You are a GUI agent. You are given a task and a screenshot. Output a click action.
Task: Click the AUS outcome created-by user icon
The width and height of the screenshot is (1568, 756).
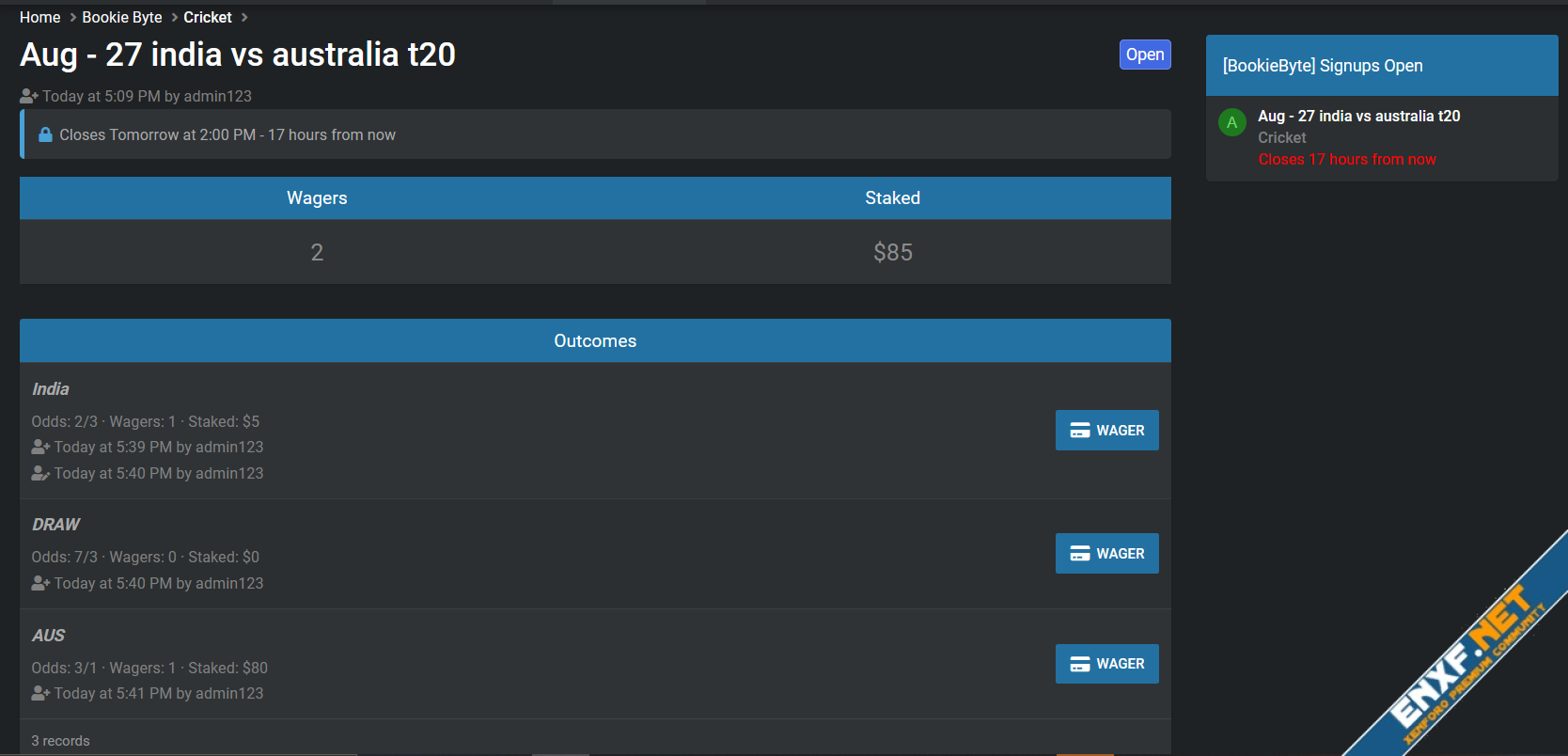pos(40,693)
